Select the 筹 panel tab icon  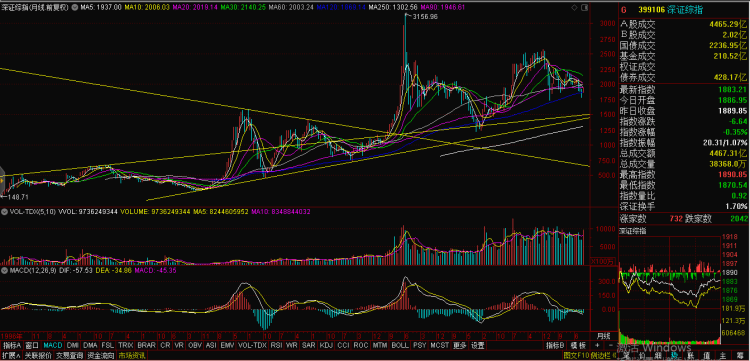click(x=740, y=356)
